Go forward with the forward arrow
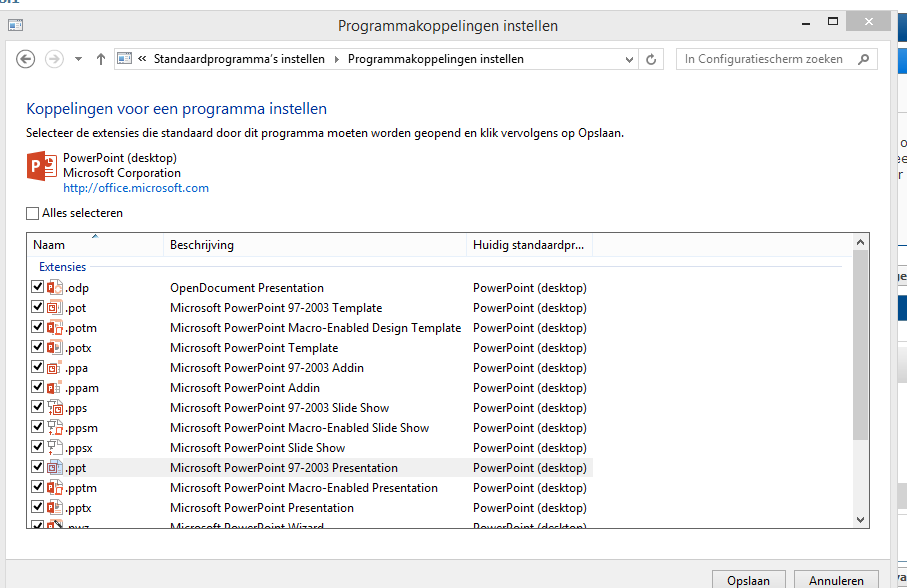Image resolution: width=907 pixels, height=588 pixels. click(54, 59)
